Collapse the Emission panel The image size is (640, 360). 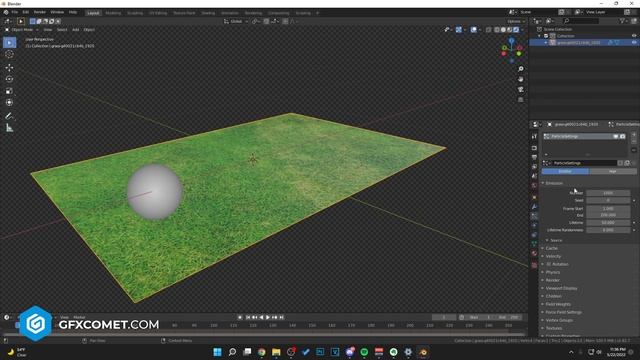coord(554,183)
